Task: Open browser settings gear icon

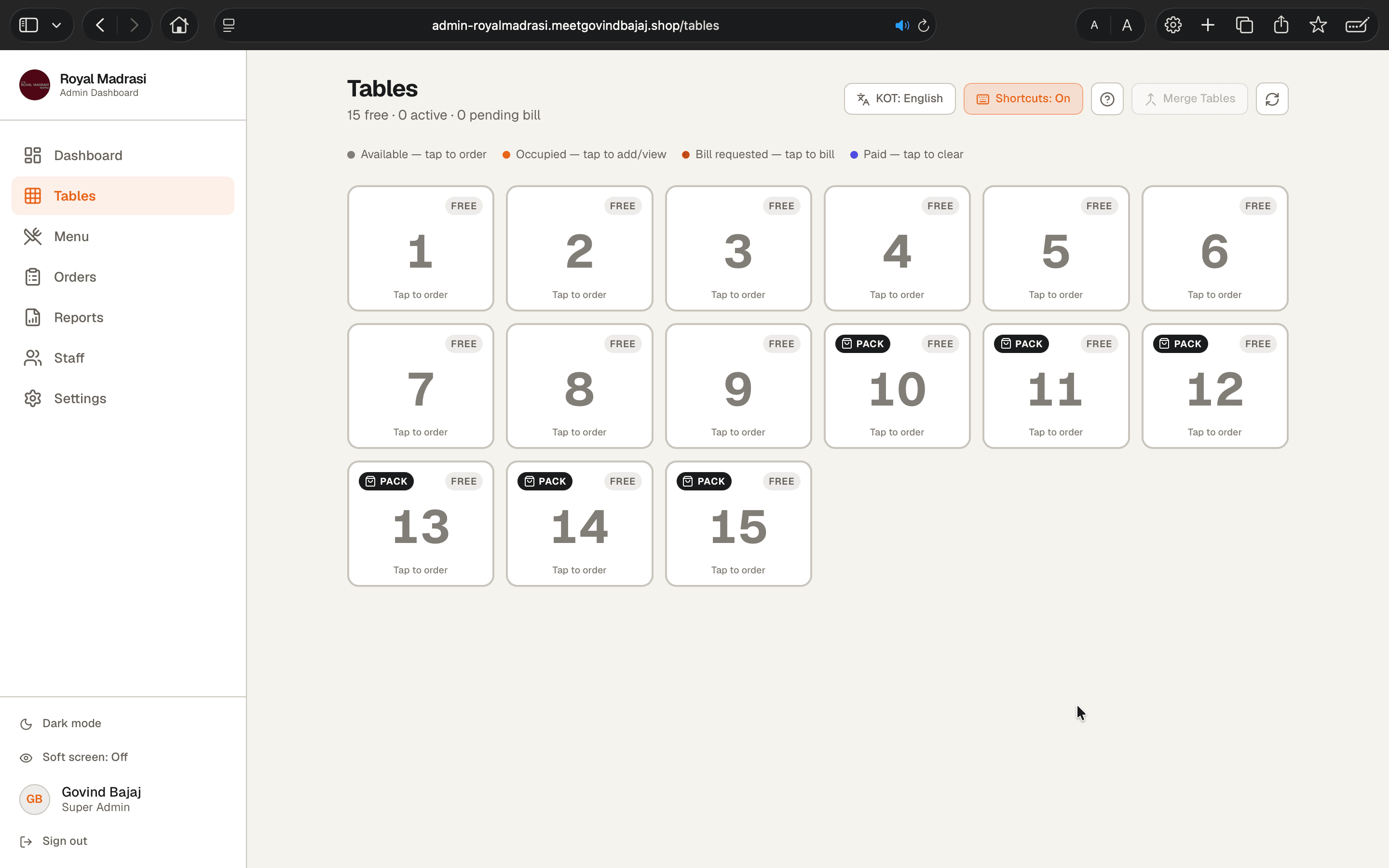Action: tap(1172, 25)
